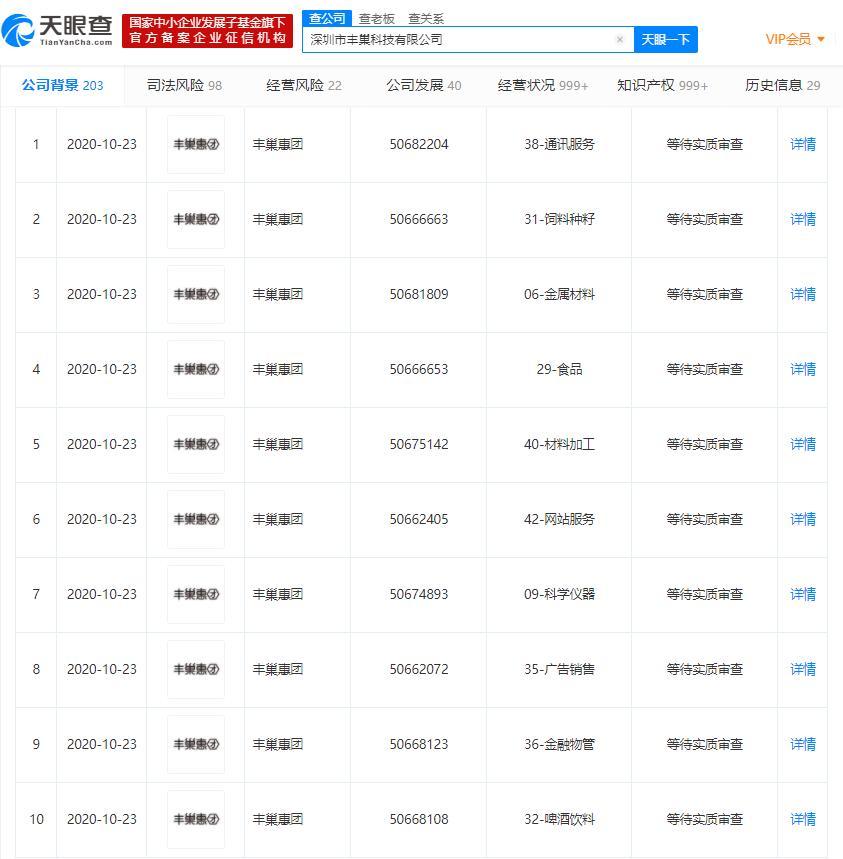
Task: Click the trademark thumbnail in row 1
Action: coord(196,144)
